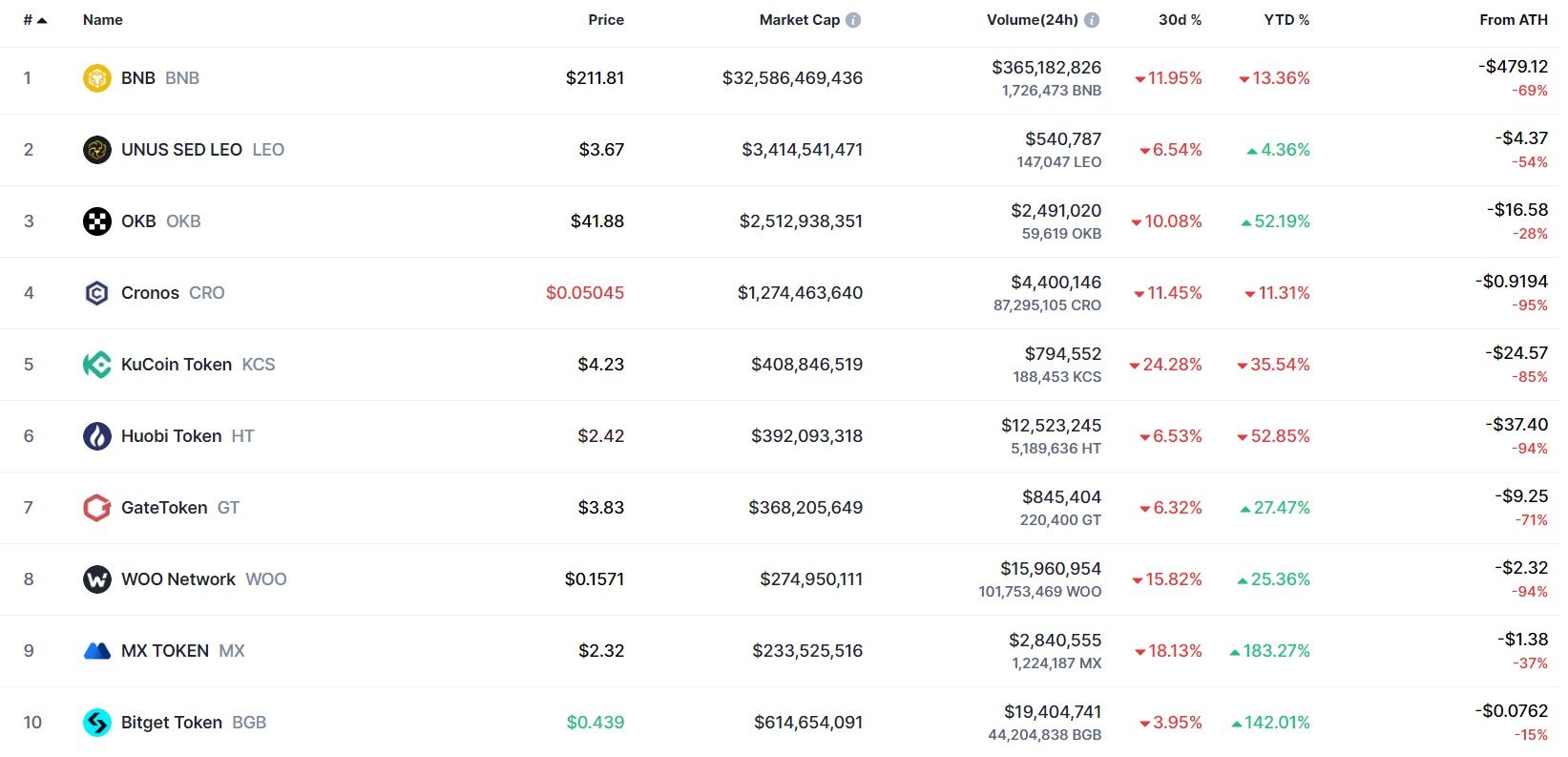Open Volume(24h) info tooltip icon
This screenshot has width=1568, height=757.
coord(1092,20)
